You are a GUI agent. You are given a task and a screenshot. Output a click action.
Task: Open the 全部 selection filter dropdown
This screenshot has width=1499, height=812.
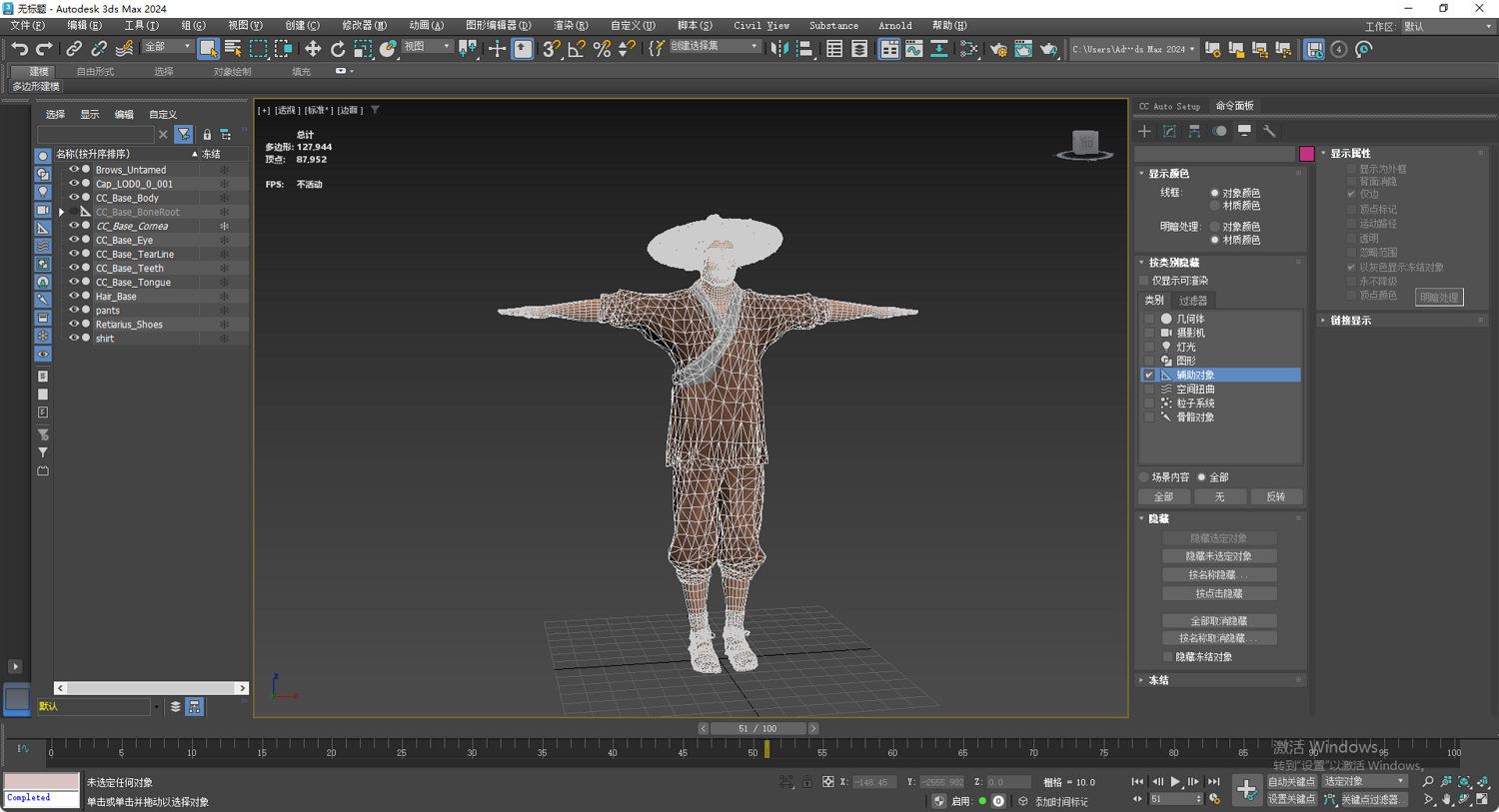[167, 47]
